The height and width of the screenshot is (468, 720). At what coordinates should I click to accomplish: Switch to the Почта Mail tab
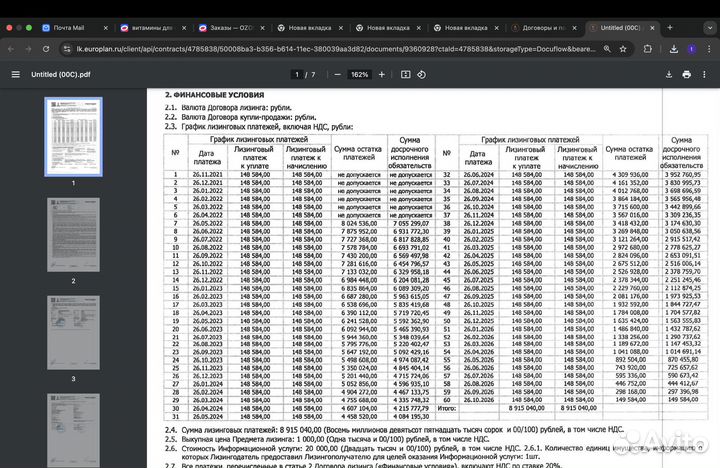[x=70, y=29]
